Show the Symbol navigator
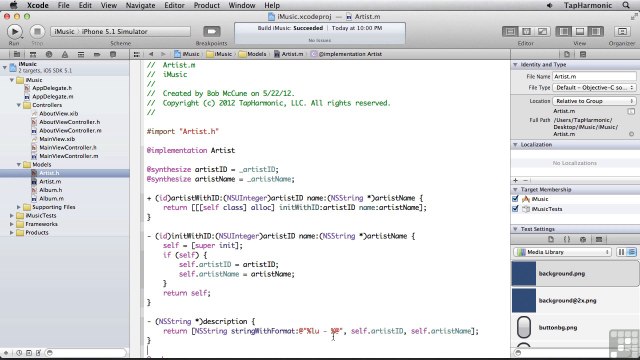The image size is (640, 360). click(x=33, y=54)
